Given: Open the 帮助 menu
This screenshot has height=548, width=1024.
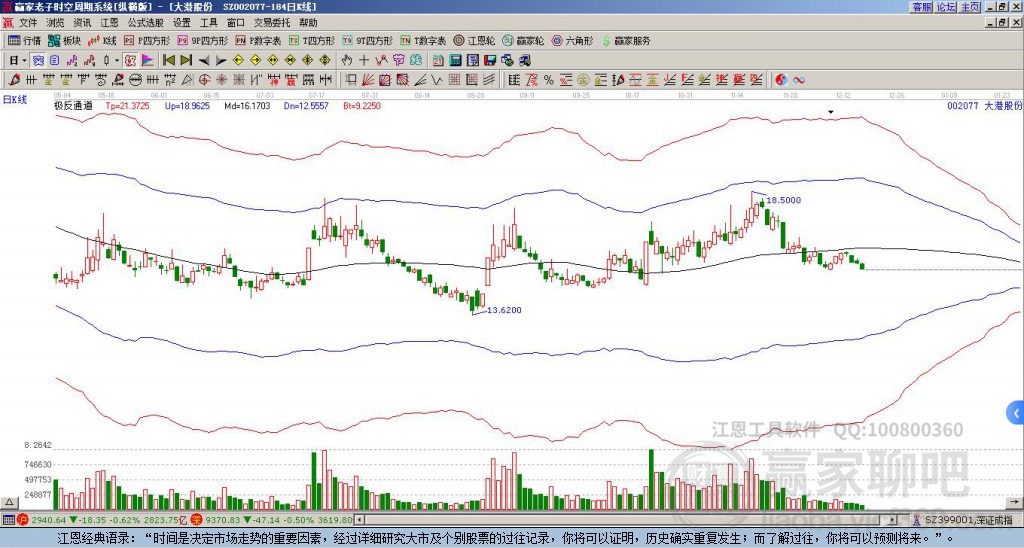Looking at the screenshot, I should click(x=308, y=23).
